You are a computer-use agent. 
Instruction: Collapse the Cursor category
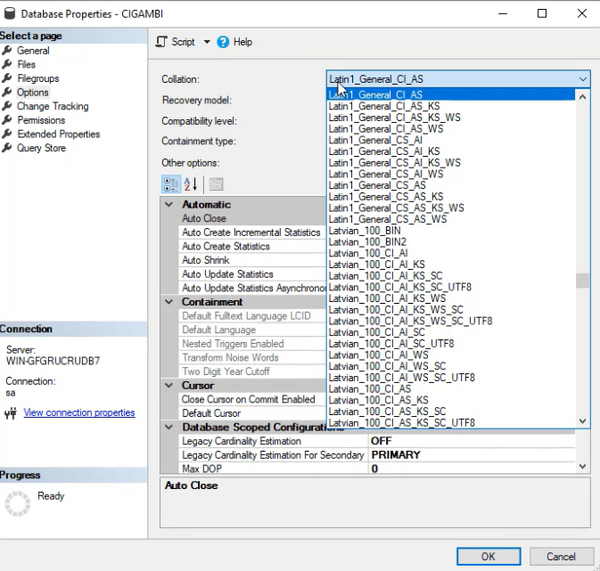[169, 385]
